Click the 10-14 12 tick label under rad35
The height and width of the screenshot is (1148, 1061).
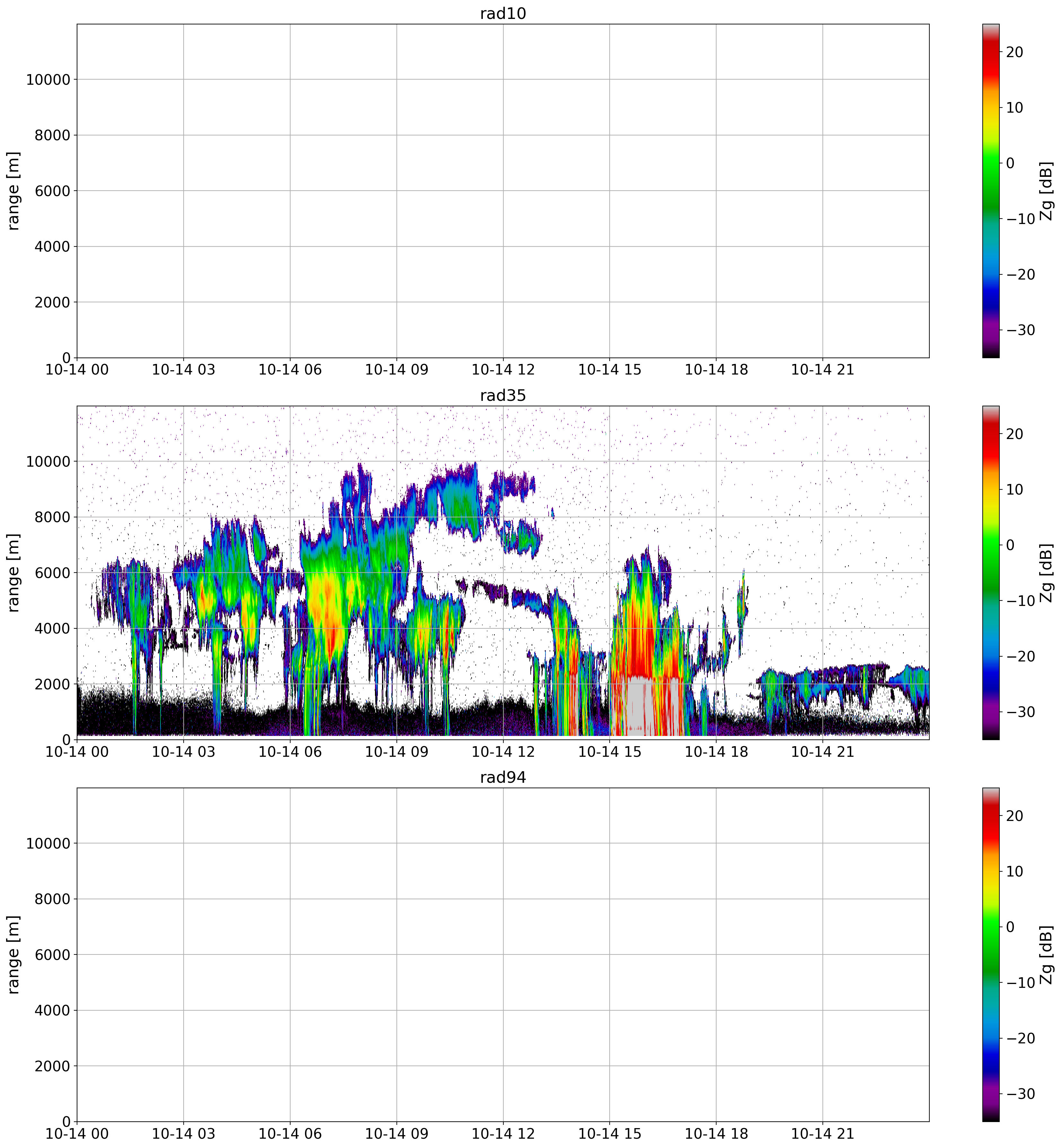coord(502,751)
